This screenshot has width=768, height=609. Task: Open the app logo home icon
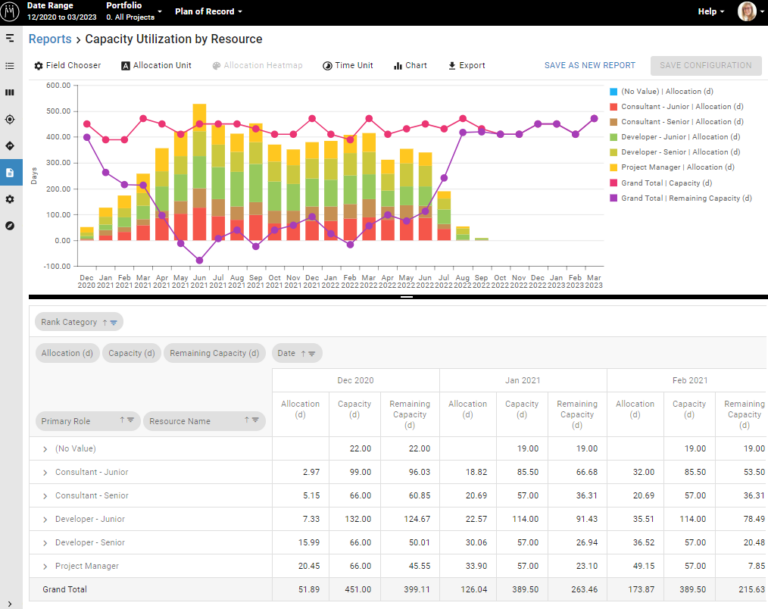(10, 11)
